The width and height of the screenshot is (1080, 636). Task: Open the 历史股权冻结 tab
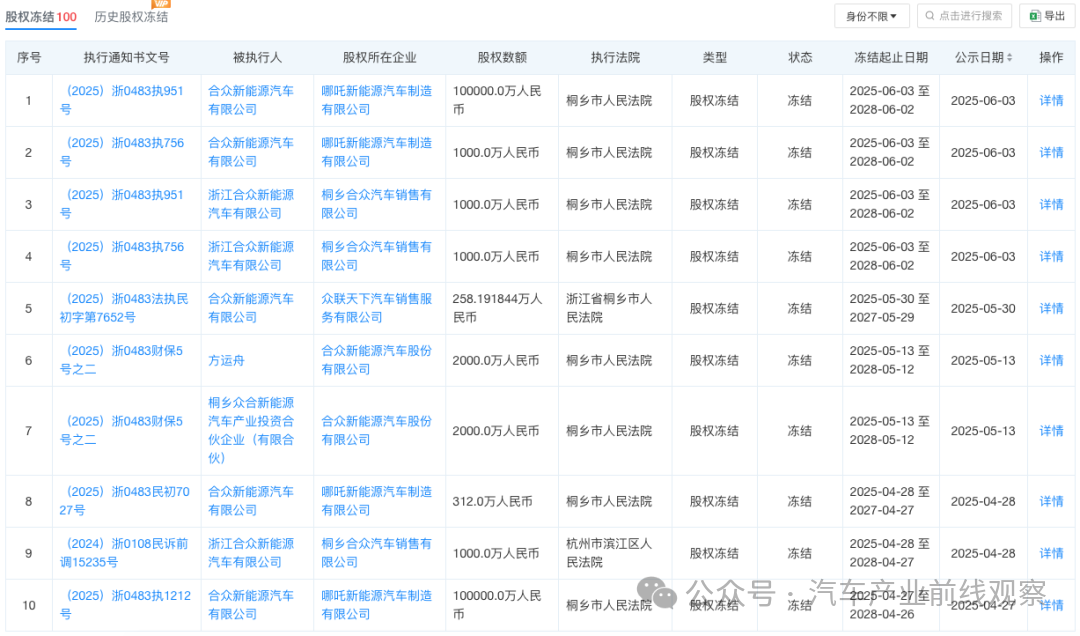[x=131, y=17]
